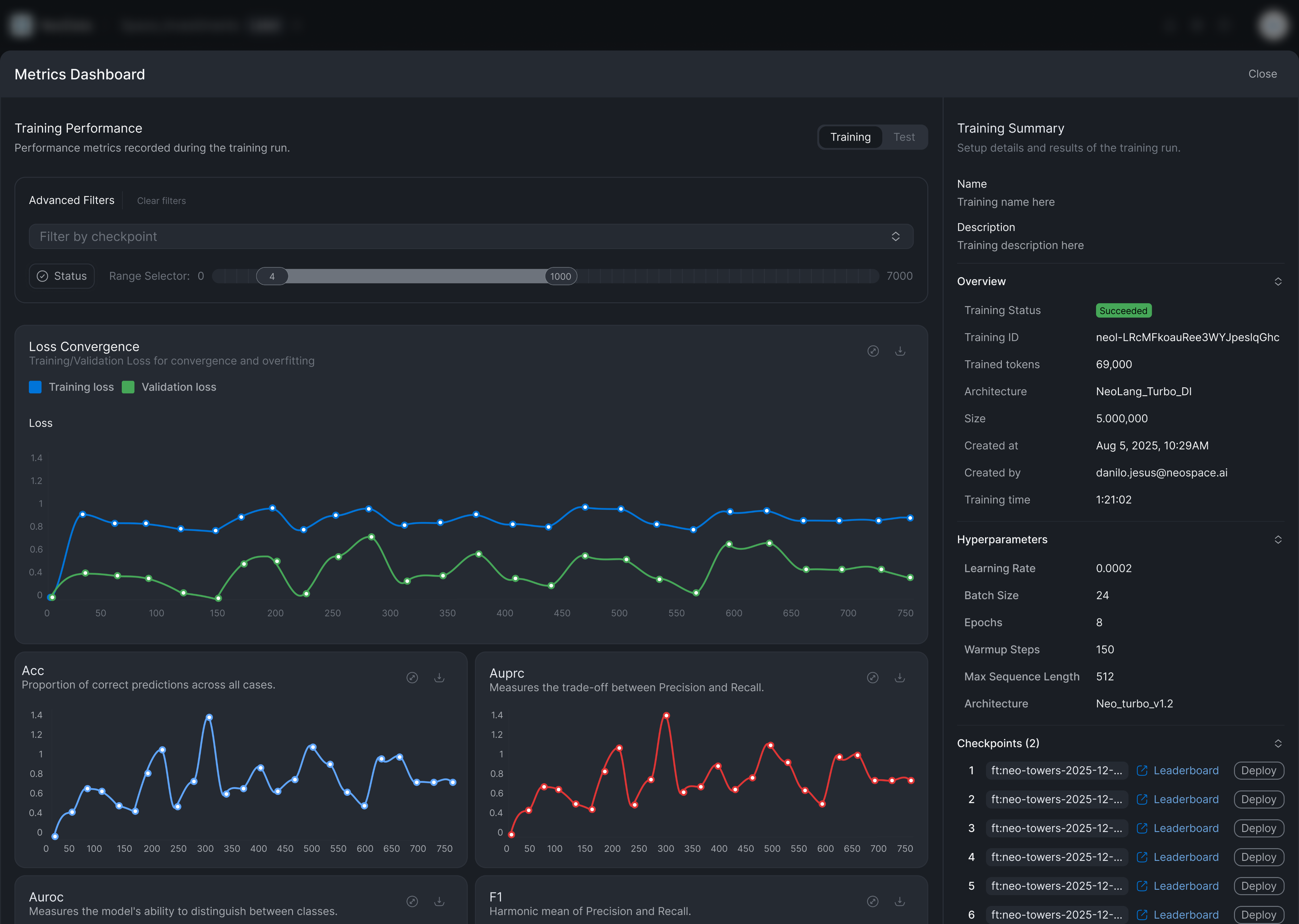
Task: Toggle the Status filter checkbox
Action: [62, 276]
